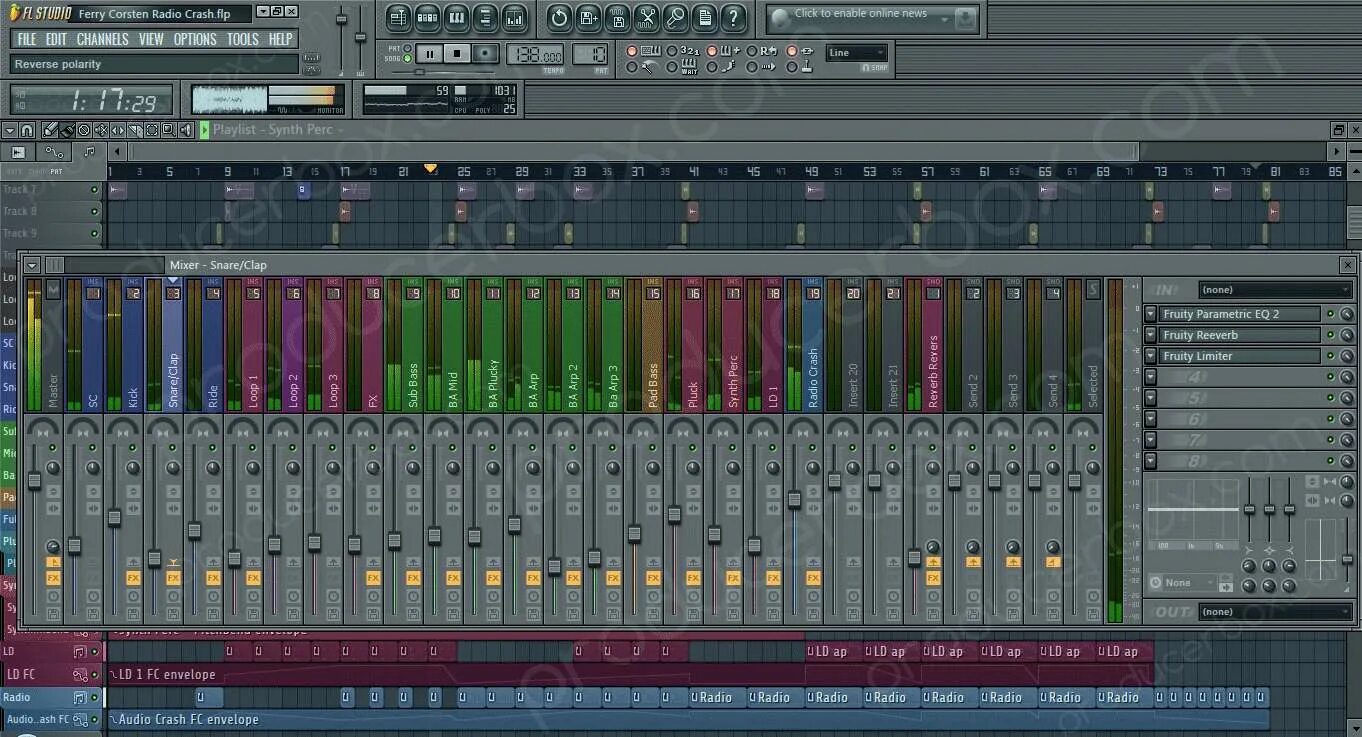Click the tempo display 138.000
The width and height of the screenshot is (1362, 737).
tap(535, 55)
